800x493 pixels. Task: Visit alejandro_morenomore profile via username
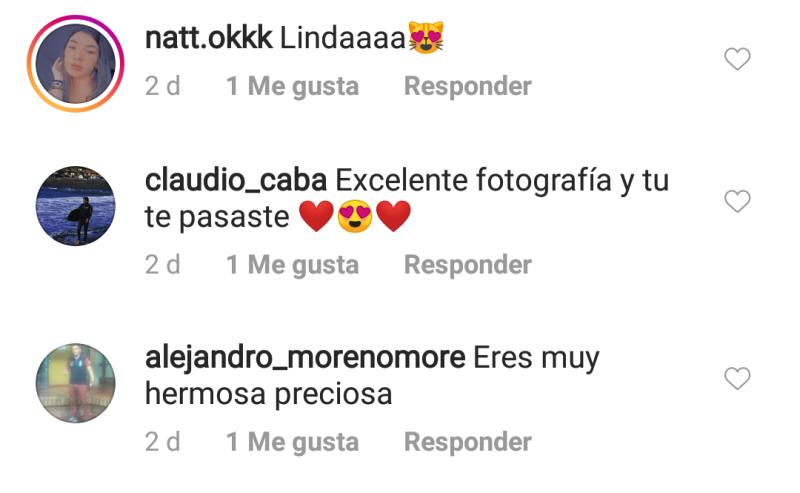tap(305, 358)
